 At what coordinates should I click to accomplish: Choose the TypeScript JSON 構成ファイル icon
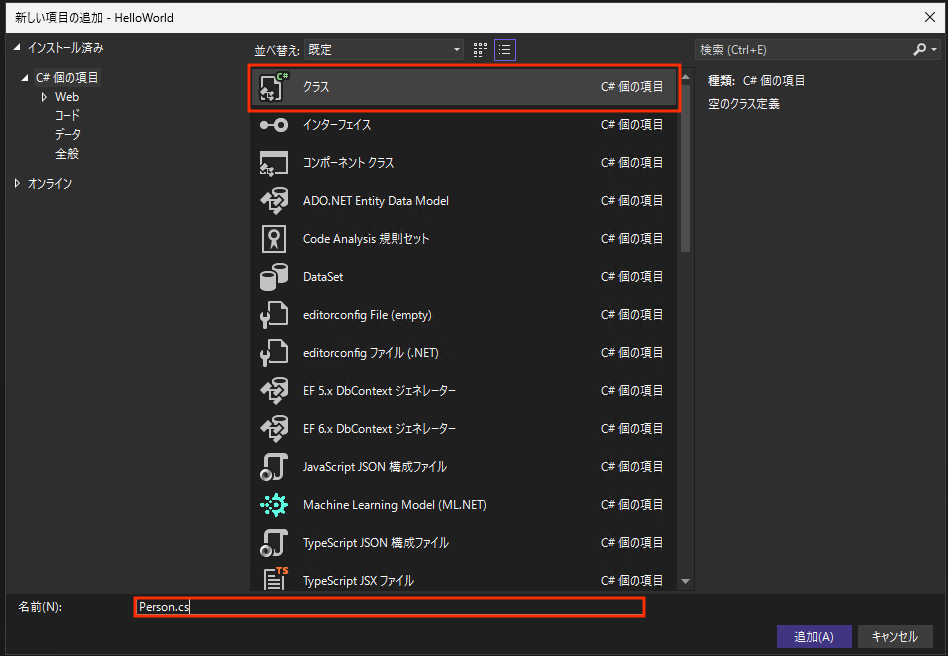click(274, 543)
